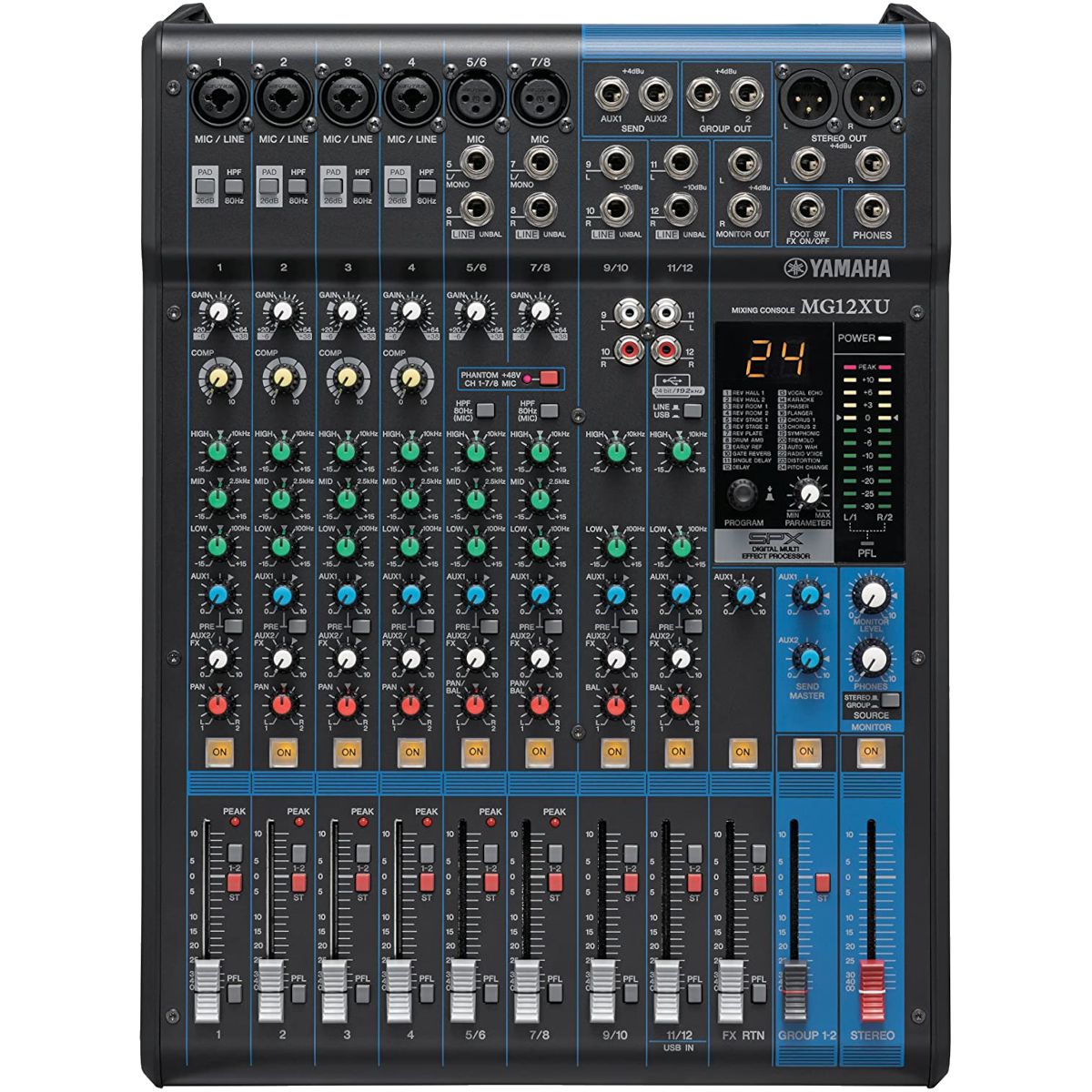1092x1092 pixels.
Task: Click channel 2 AUX2/FX white knob
Action: click(x=283, y=659)
